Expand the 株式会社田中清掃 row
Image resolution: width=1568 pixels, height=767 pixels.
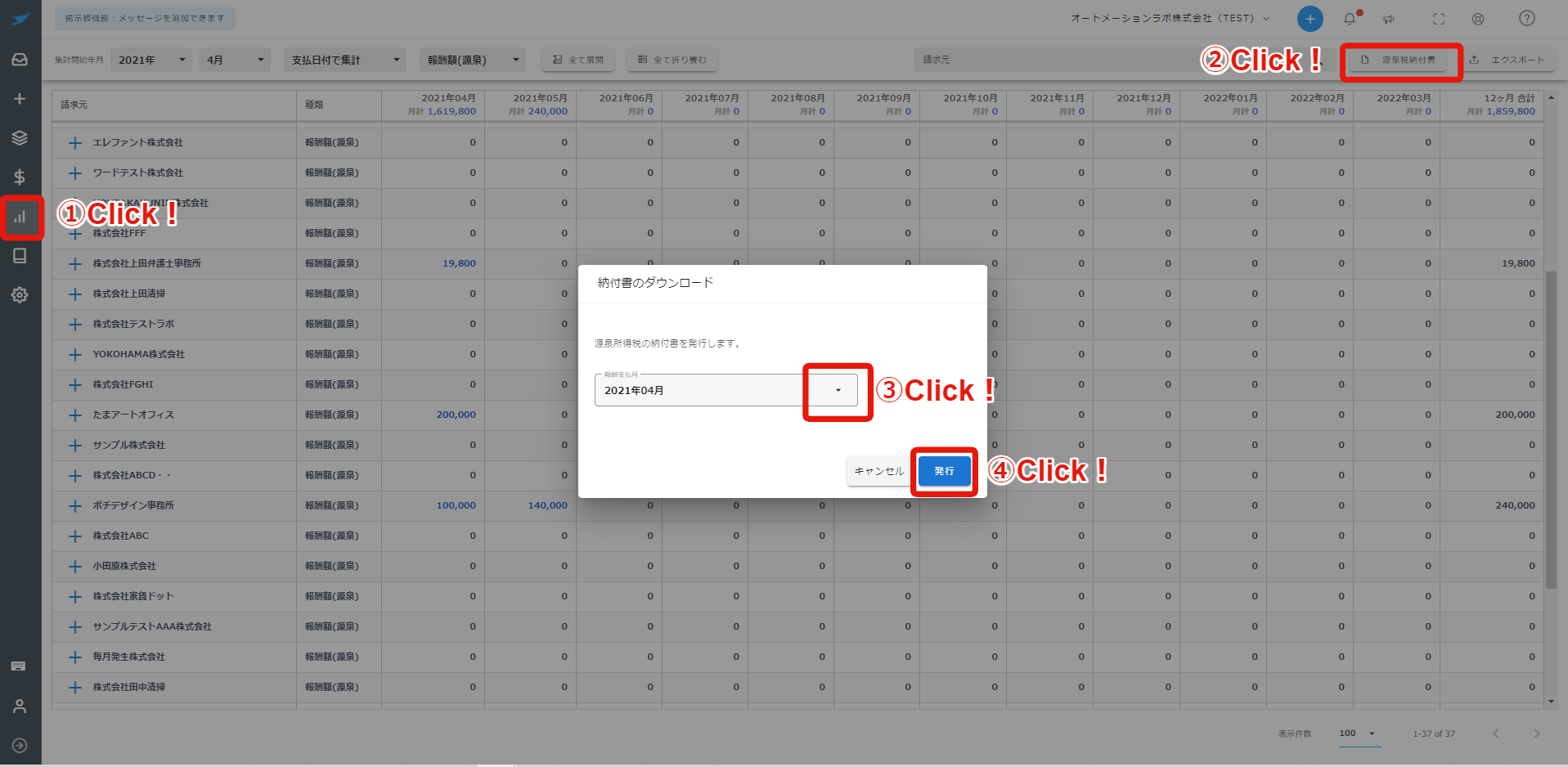(75, 688)
